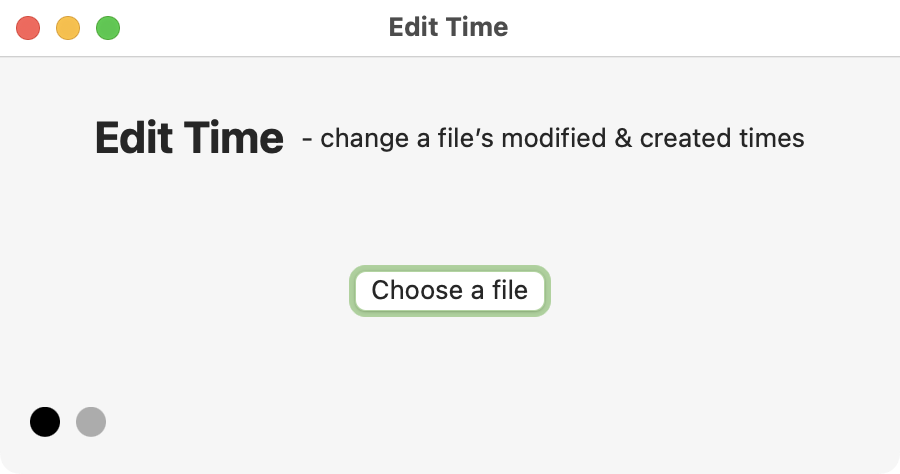This screenshot has width=900, height=474.
Task: Click the Edit Time title bar text
Action: tap(448, 27)
